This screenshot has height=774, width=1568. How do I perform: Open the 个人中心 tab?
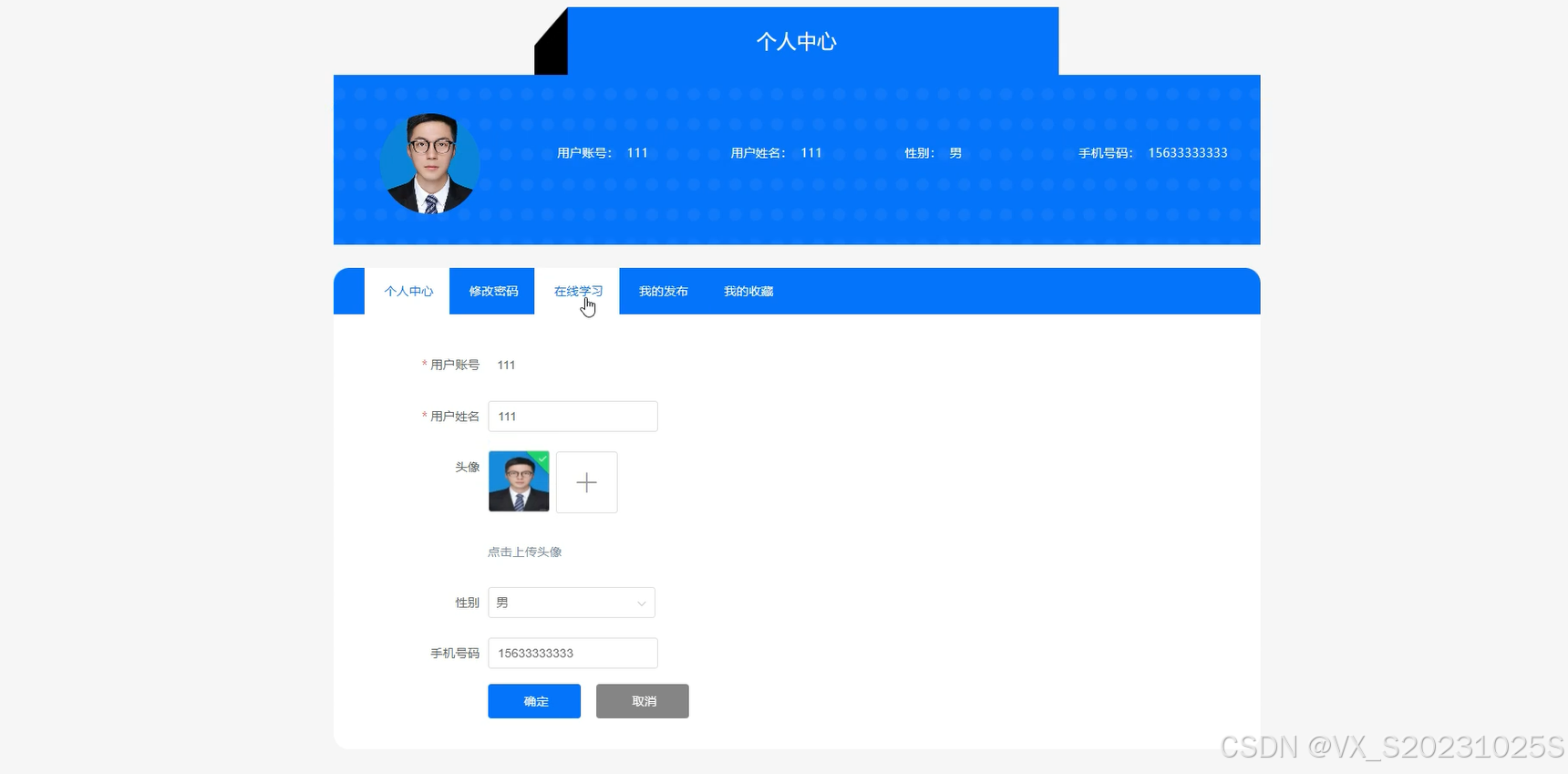[407, 291]
